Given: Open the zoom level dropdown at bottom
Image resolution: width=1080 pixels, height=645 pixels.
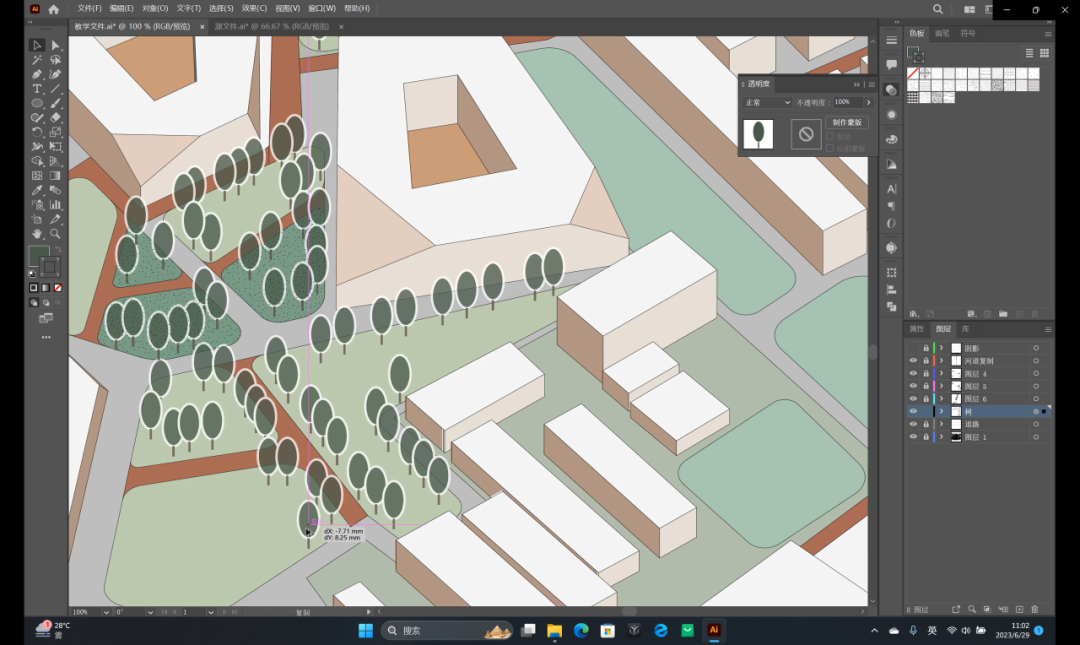Looking at the screenshot, I should tap(105, 612).
